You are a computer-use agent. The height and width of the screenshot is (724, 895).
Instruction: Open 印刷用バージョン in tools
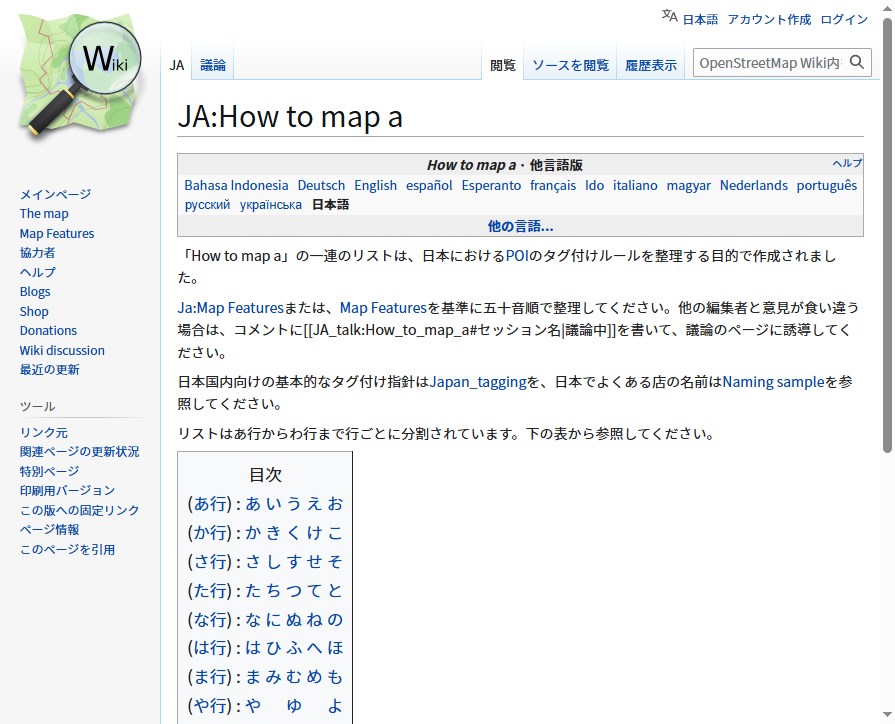67,490
